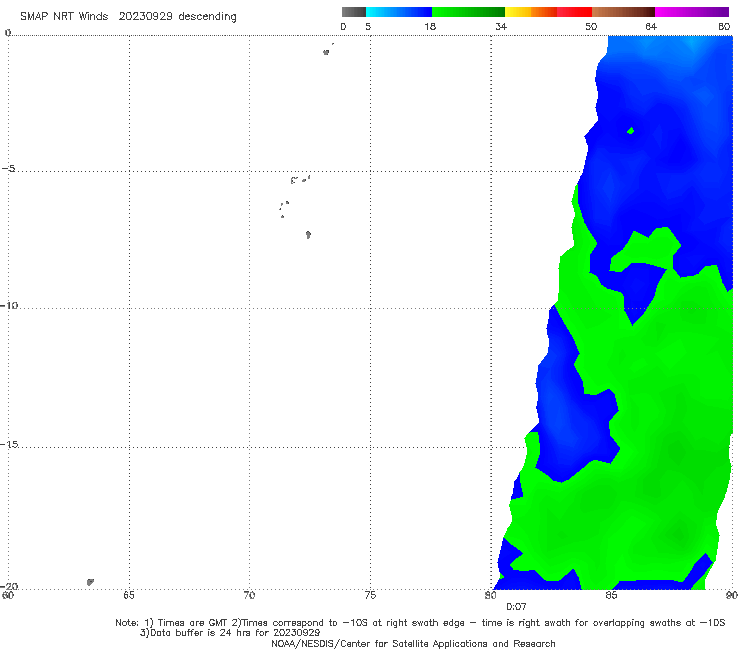Click the colorbar label '5'
This screenshot has width=740, height=650.
(x=368, y=27)
